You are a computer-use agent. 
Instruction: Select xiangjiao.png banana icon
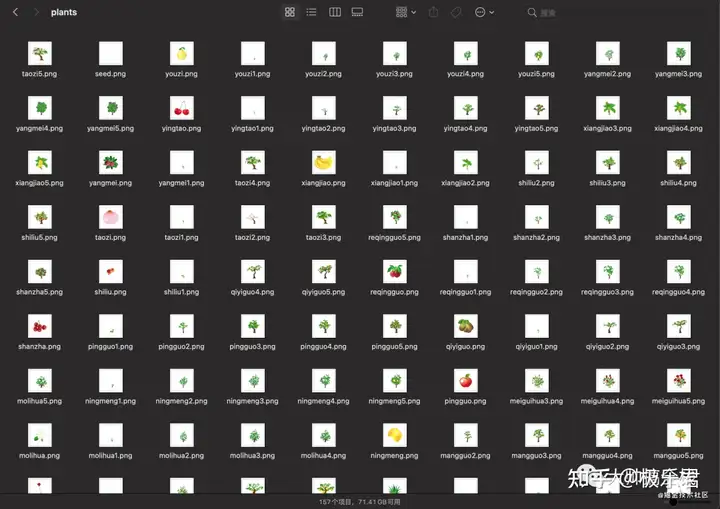[324, 163]
